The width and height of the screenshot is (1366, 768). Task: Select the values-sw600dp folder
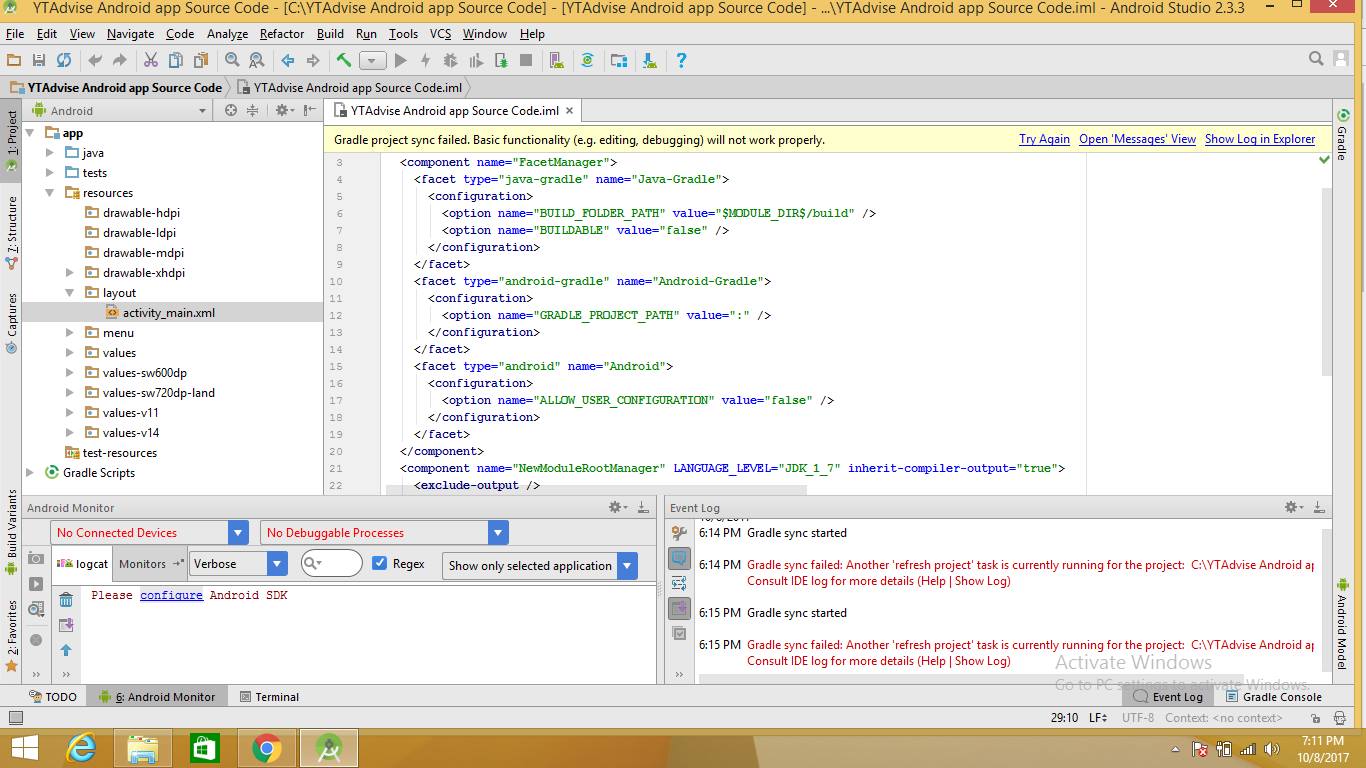[144, 373]
